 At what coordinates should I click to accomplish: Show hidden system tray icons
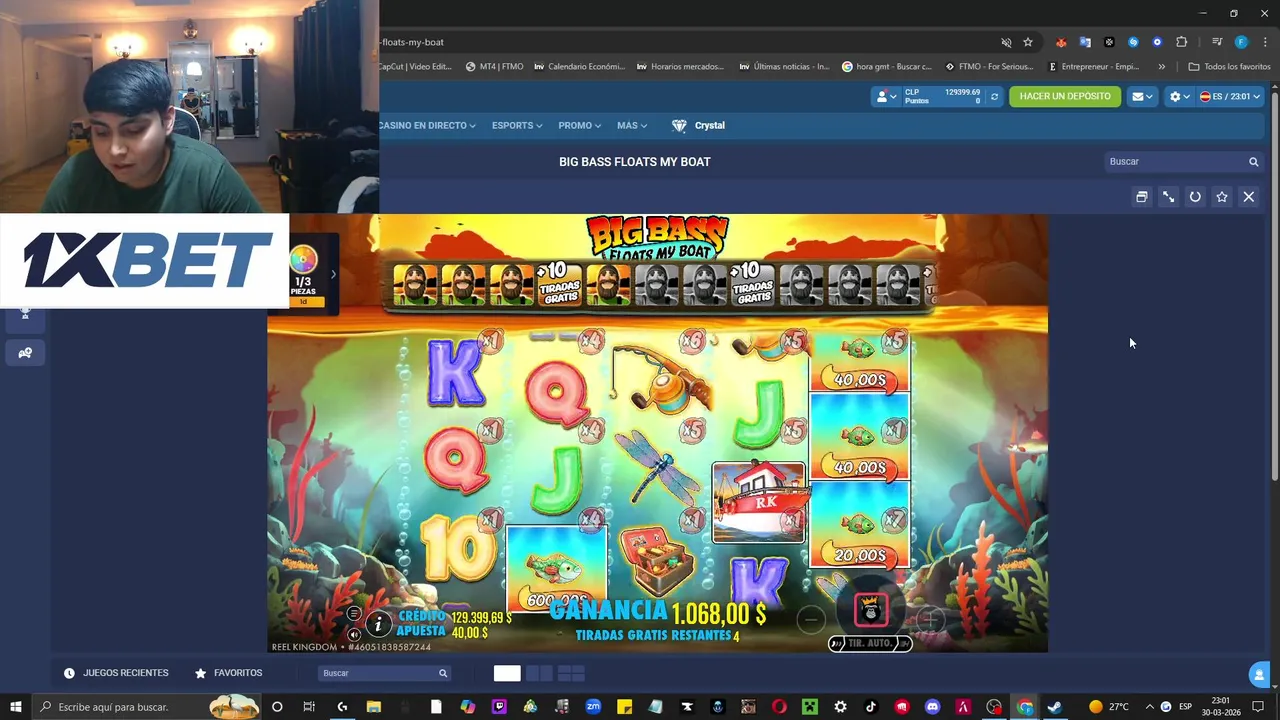pyautogui.click(x=1149, y=707)
